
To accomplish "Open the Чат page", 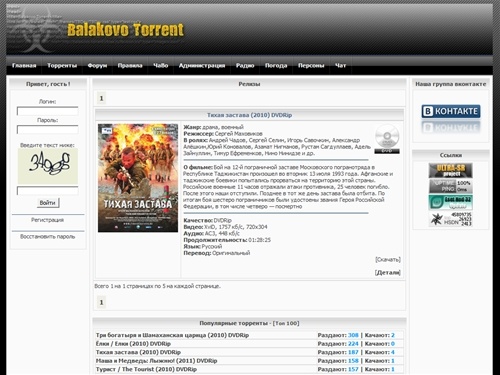I will tap(340, 66).
